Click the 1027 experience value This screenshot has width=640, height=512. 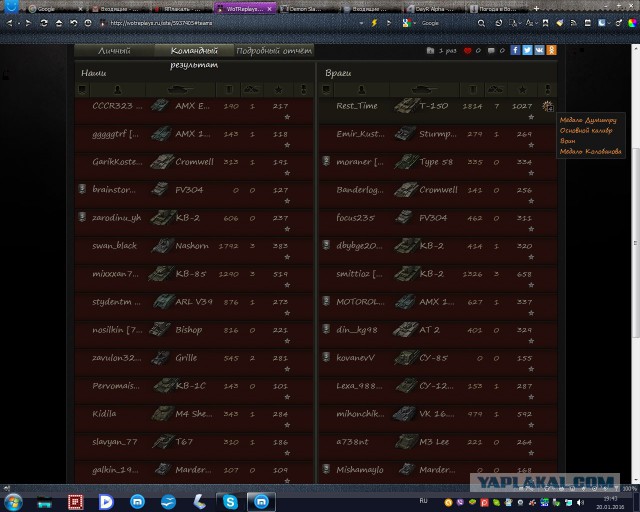tap(522, 106)
